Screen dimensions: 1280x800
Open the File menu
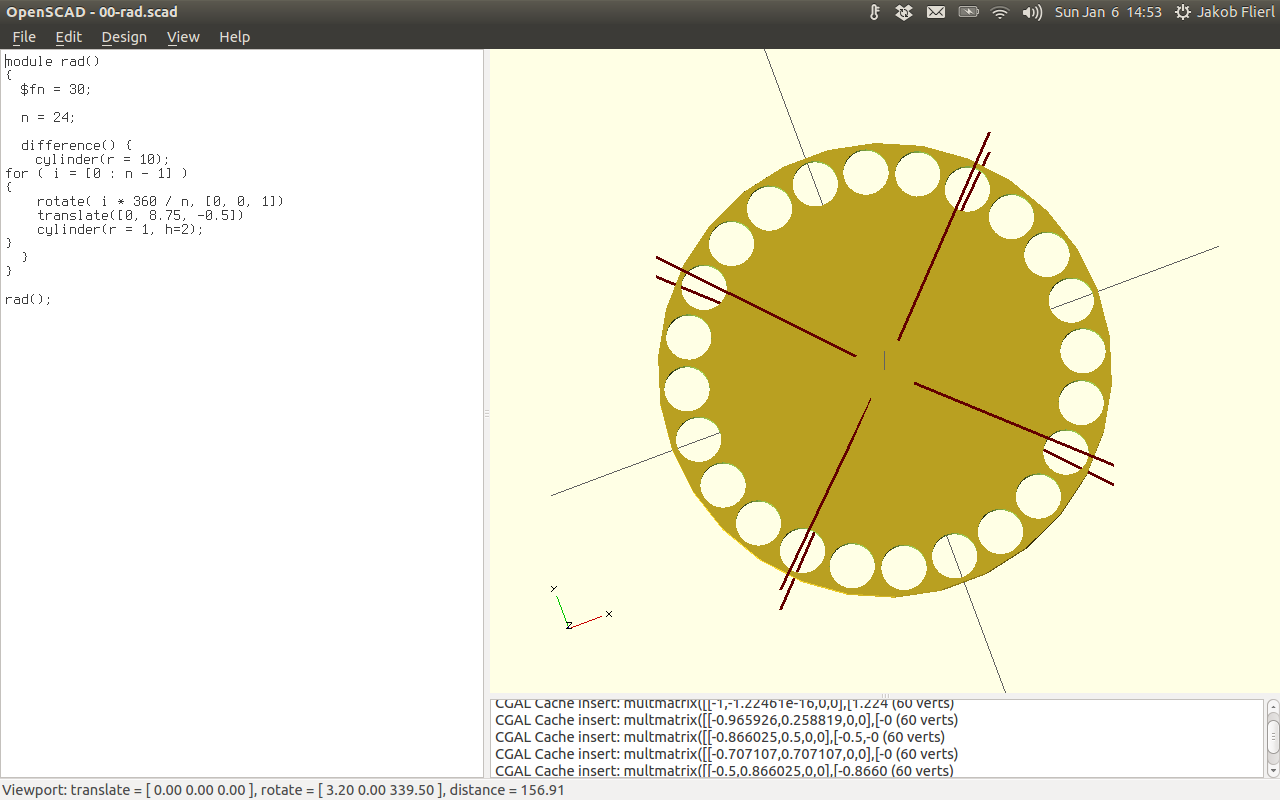coord(24,37)
